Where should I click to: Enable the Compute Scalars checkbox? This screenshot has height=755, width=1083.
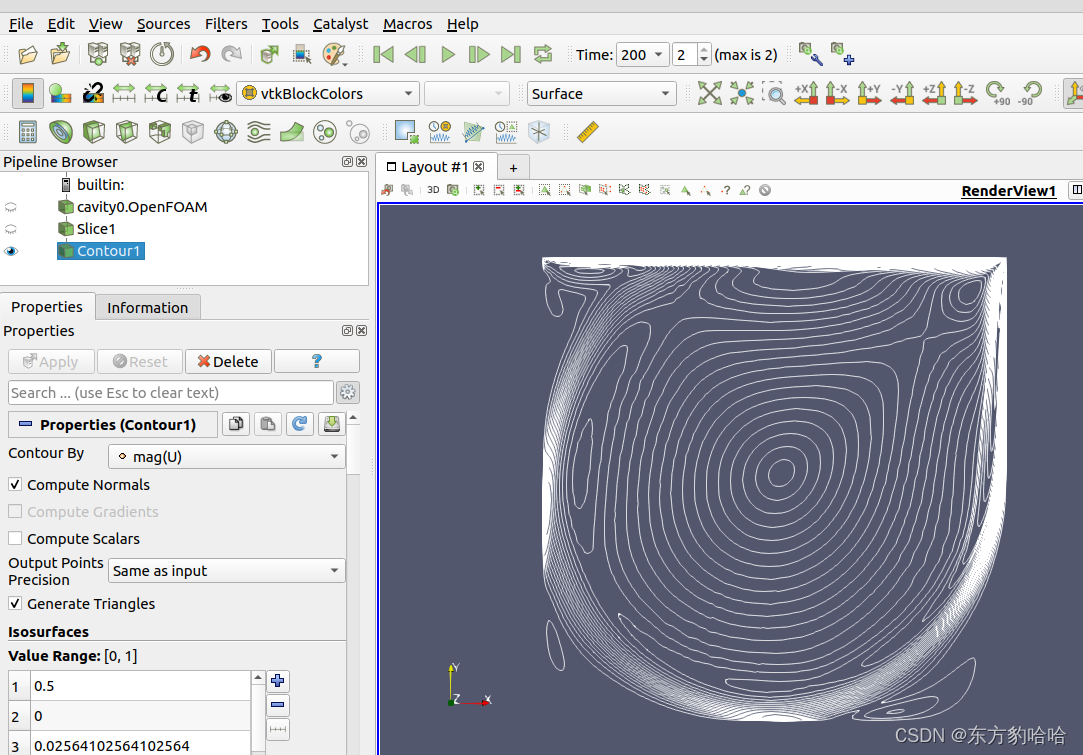click(15, 539)
